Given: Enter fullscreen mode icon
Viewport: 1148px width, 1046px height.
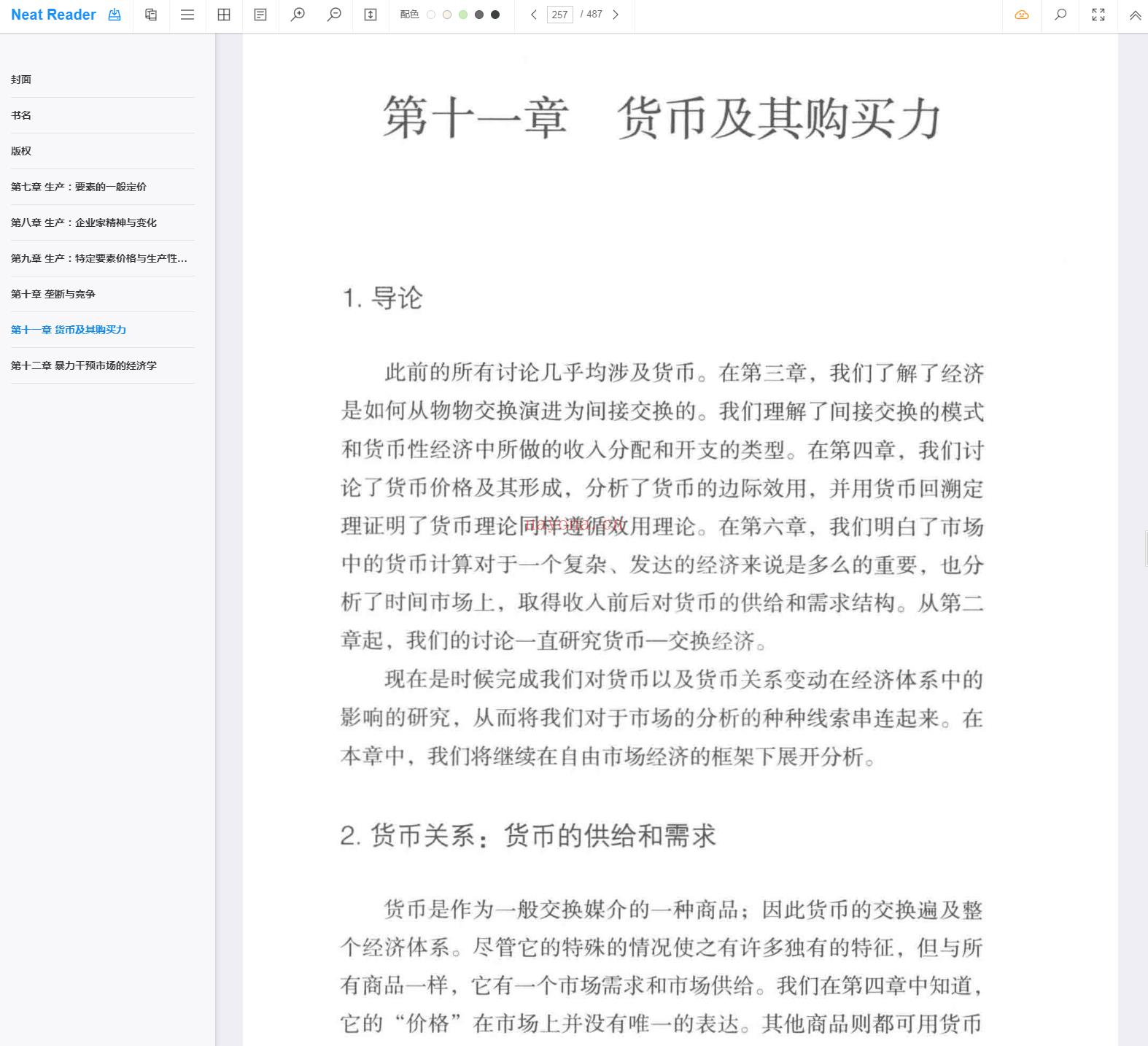Looking at the screenshot, I should click(x=1098, y=15).
